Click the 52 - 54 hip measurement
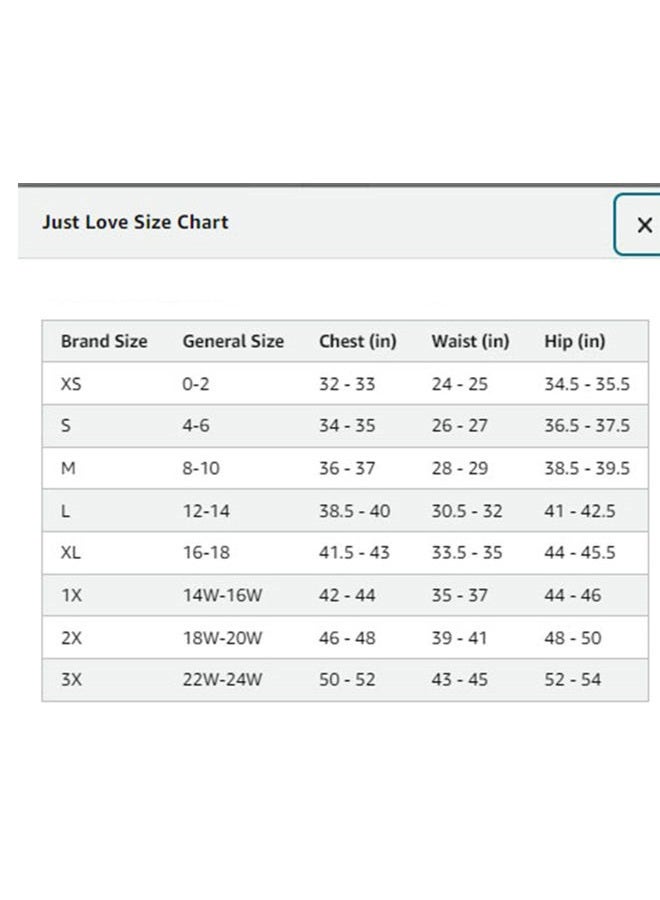Viewport: 660px width, 900px height. 573,680
